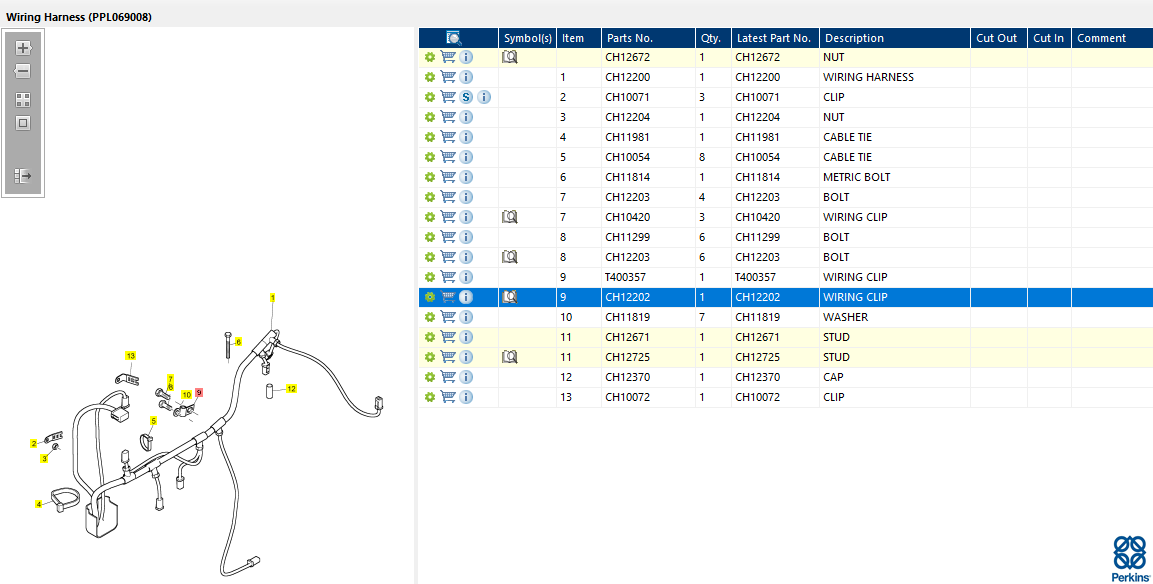The width and height of the screenshot is (1153, 584).
Task: Click the list-with-arrow export icon
Action: click(x=23, y=176)
